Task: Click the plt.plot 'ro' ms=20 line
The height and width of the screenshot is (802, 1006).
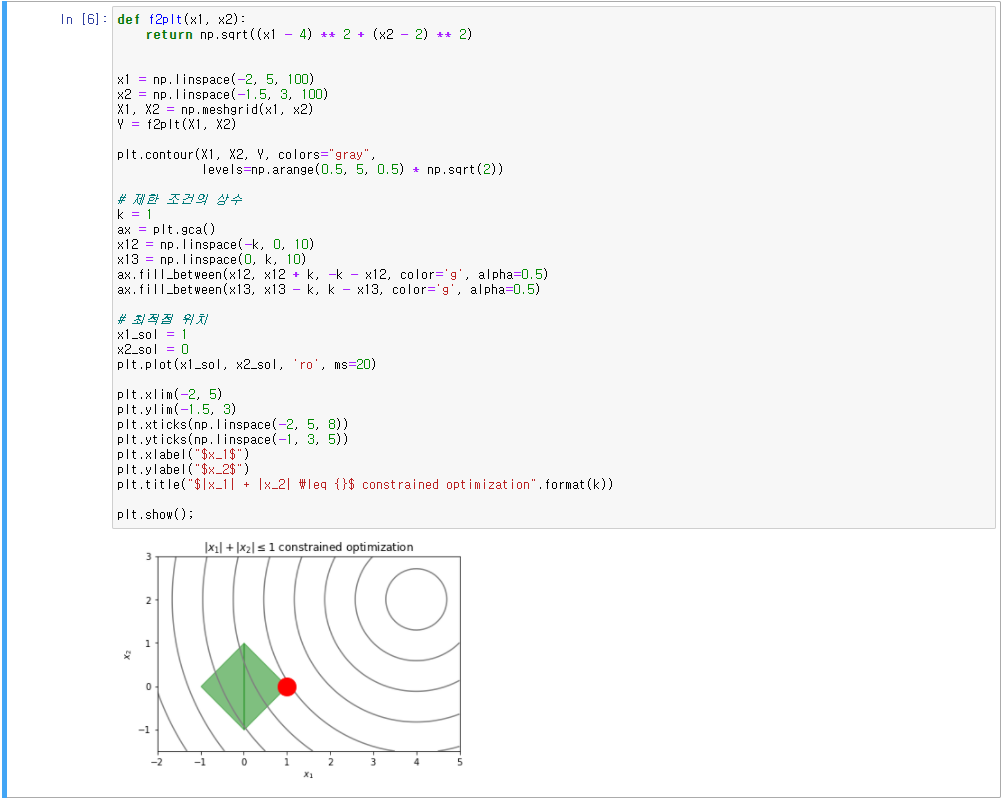Action: point(246,364)
